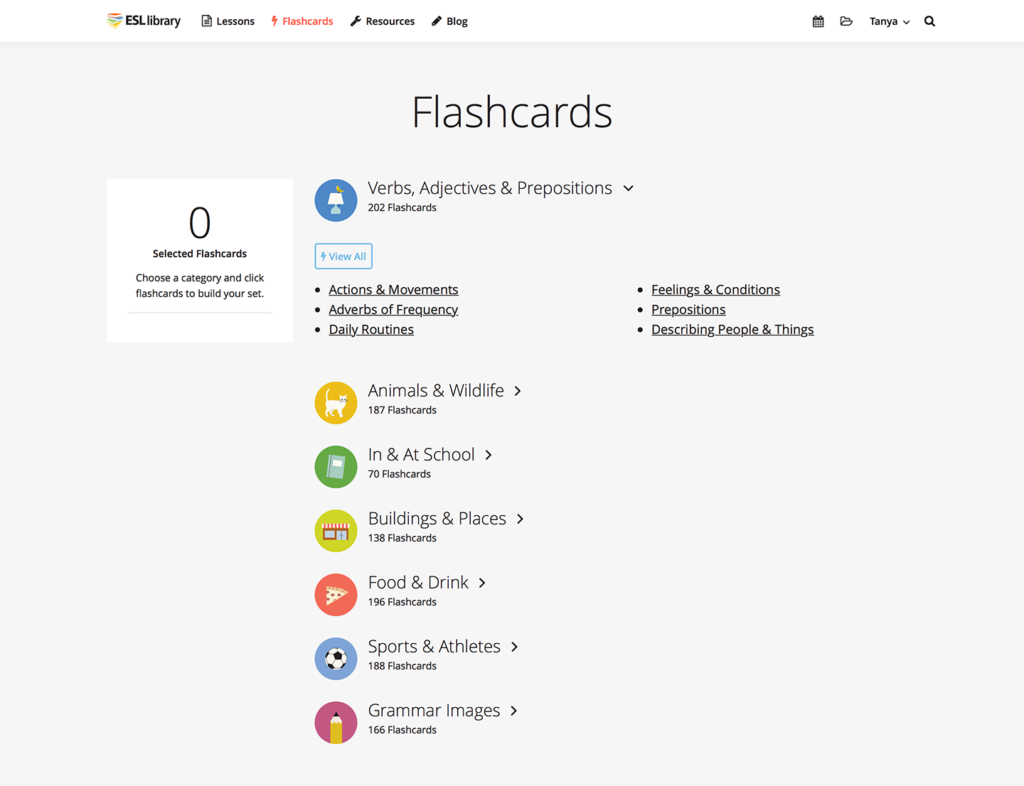Screen dimensions: 1024x786
Task: Open the Adverbs of Frequency link
Action: tap(393, 309)
